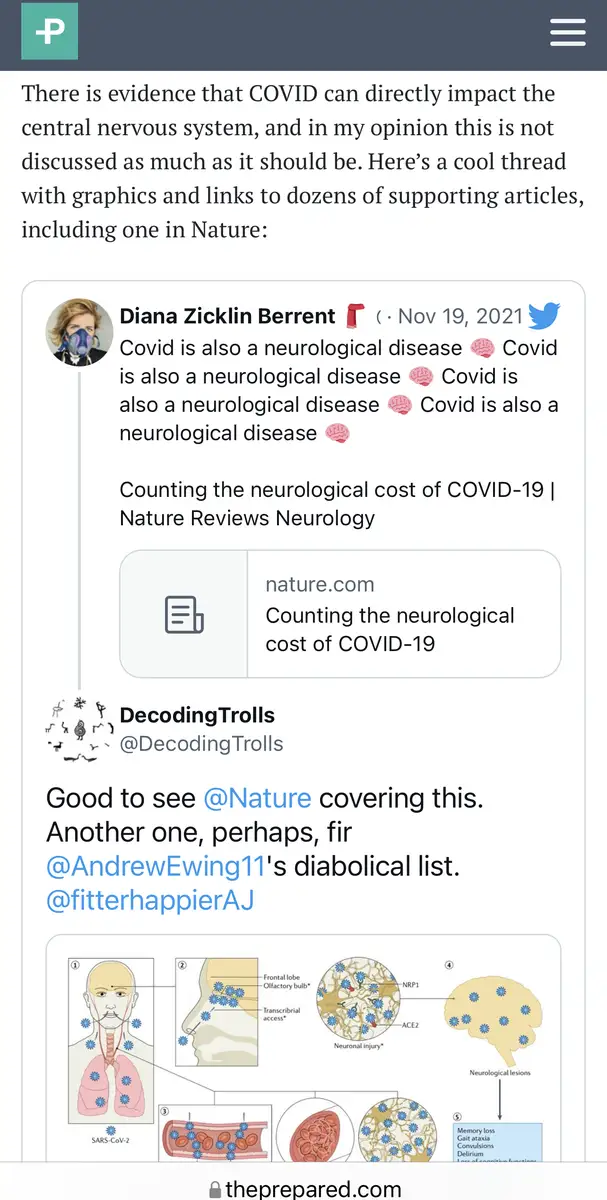
Task: Click the article document icon
Action: (x=184, y=614)
